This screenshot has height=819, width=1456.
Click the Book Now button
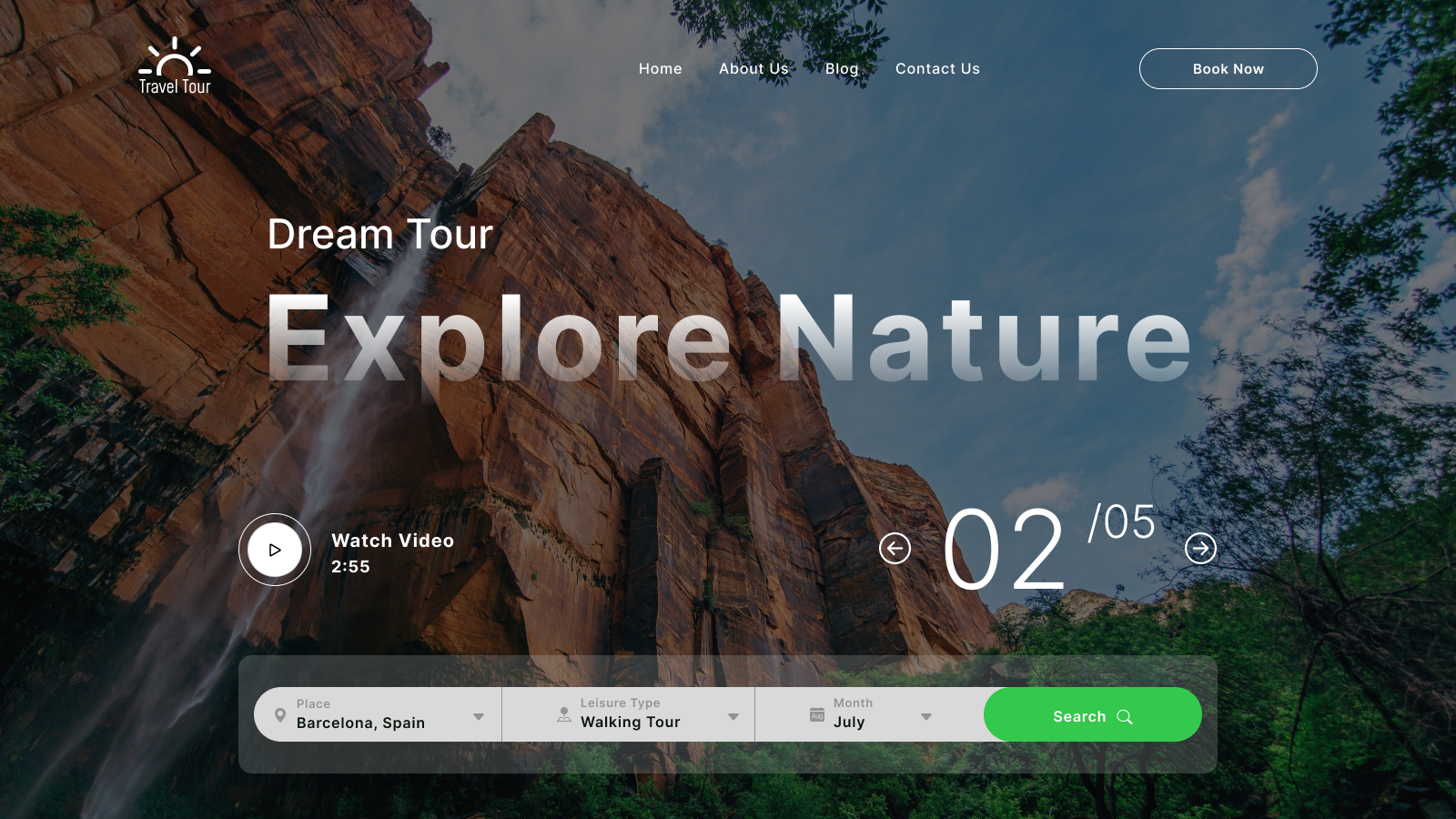point(1228,68)
